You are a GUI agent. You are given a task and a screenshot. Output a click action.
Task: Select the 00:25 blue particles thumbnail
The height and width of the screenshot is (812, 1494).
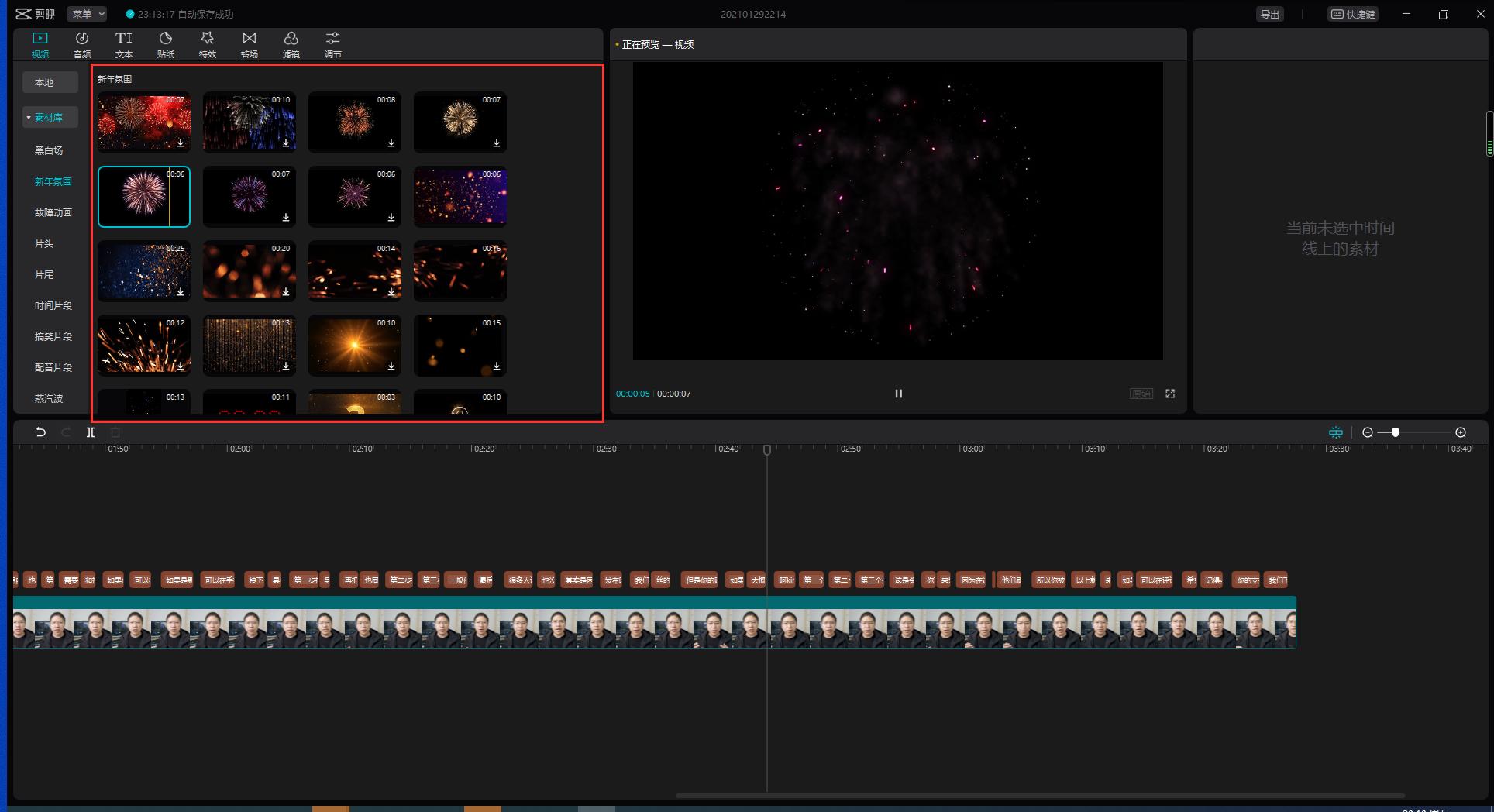coord(144,270)
